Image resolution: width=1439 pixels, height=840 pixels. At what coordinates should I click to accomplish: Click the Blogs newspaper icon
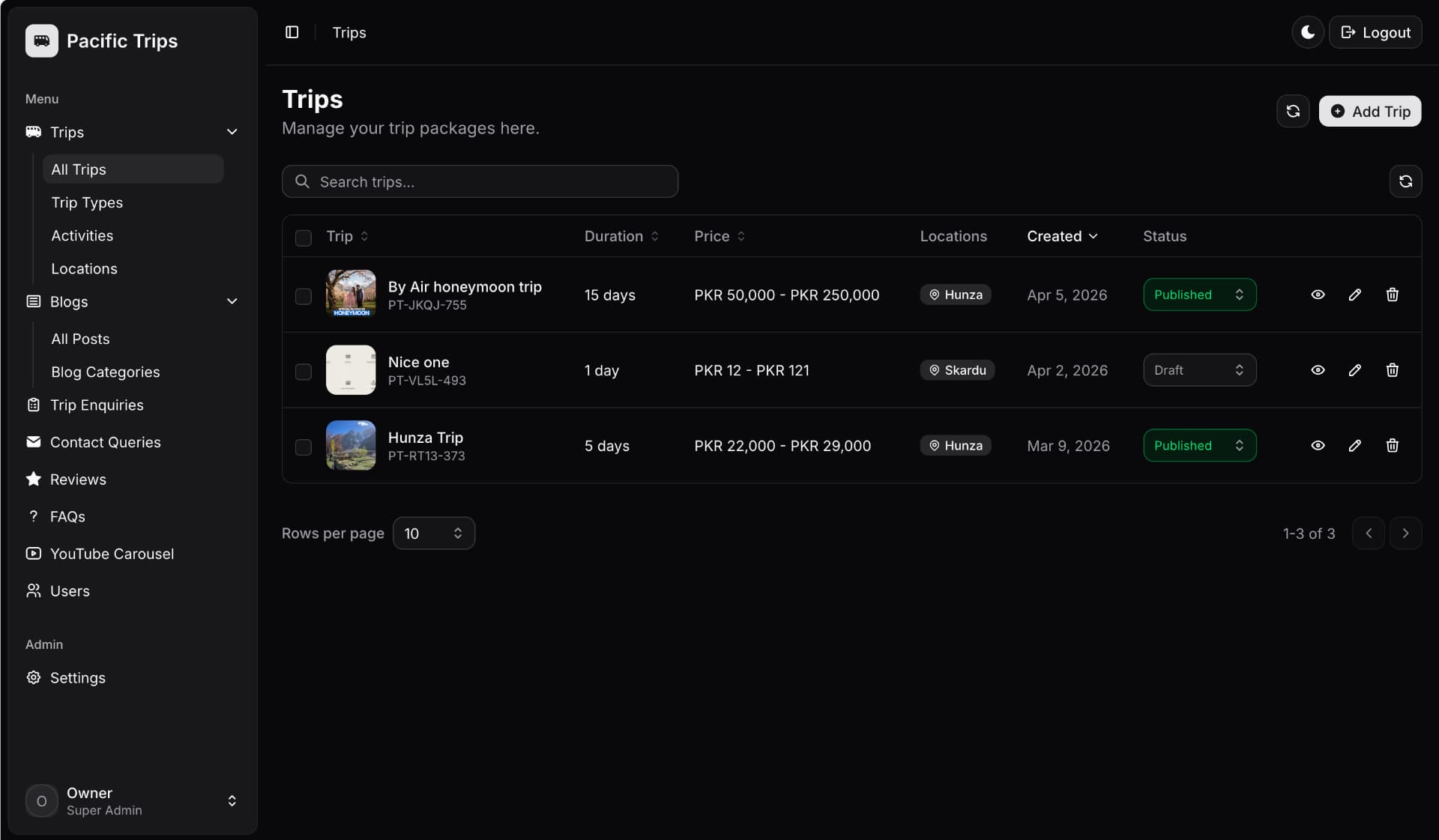pos(34,301)
